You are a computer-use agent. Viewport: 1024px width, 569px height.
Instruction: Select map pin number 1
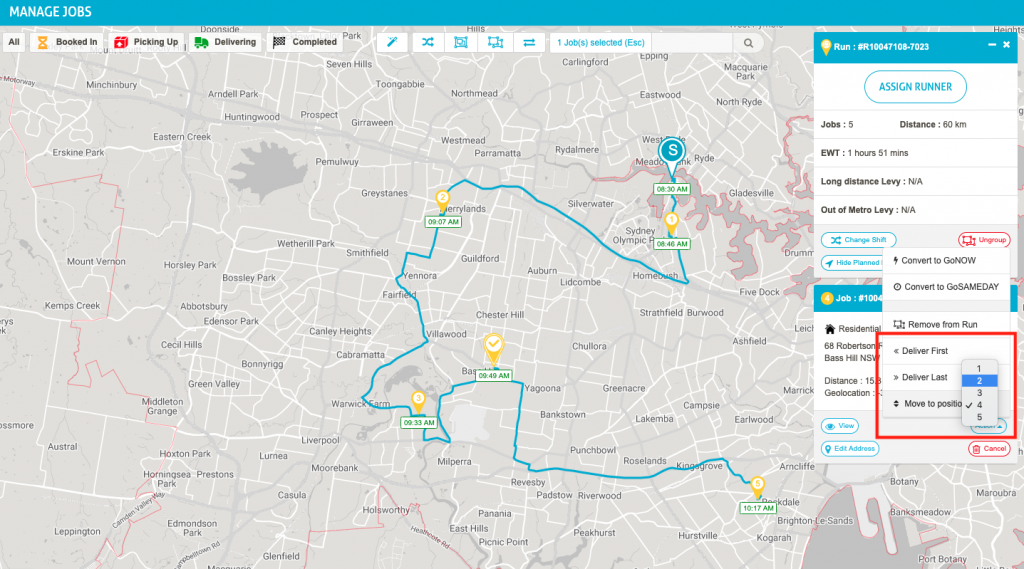tap(671, 223)
